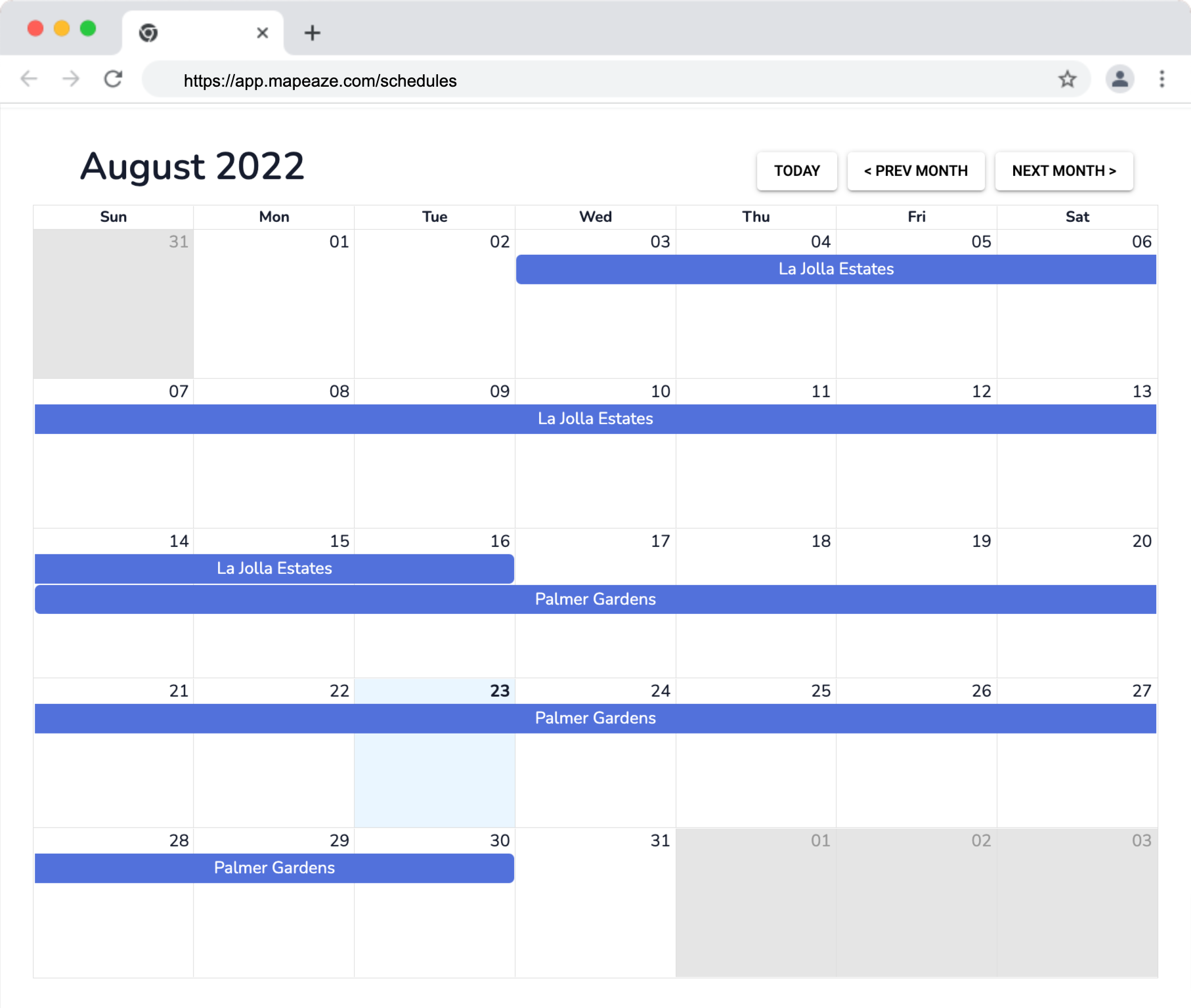
Task: Open Palmer Gardens event in week of August 21
Action: pos(595,718)
